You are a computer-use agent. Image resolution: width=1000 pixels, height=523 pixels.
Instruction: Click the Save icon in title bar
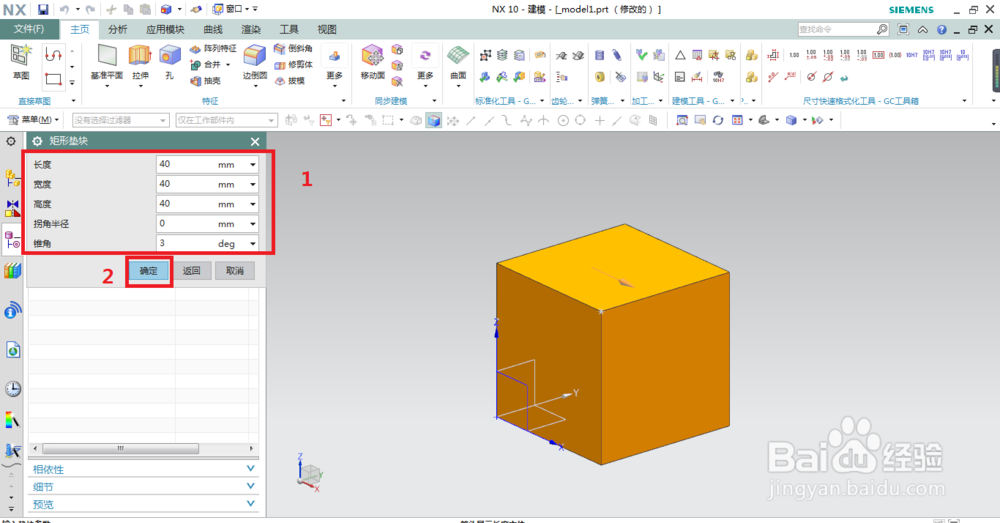pyautogui.click(x=43, y=10)
